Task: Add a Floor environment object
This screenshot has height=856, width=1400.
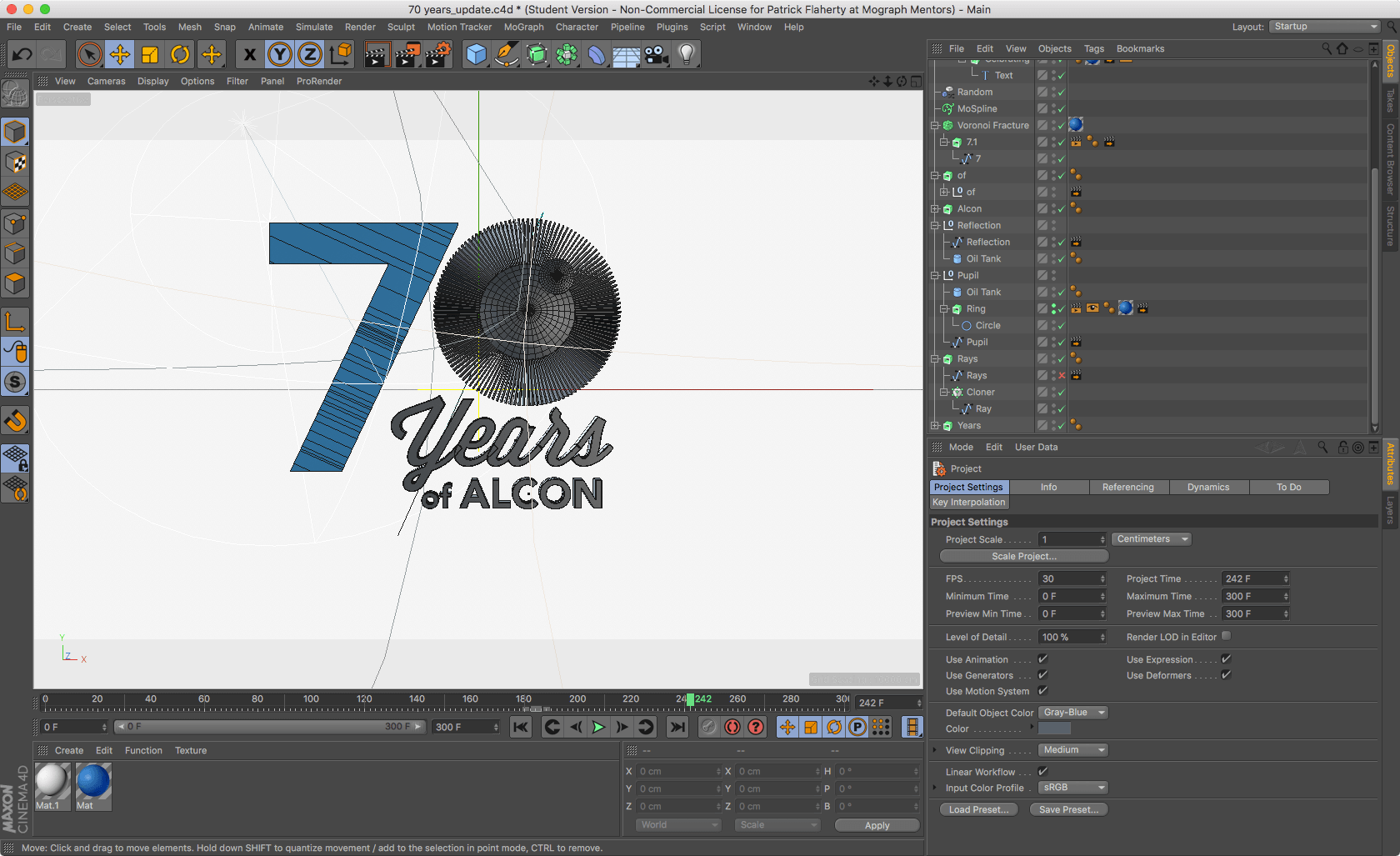Action: pos(626,55)
